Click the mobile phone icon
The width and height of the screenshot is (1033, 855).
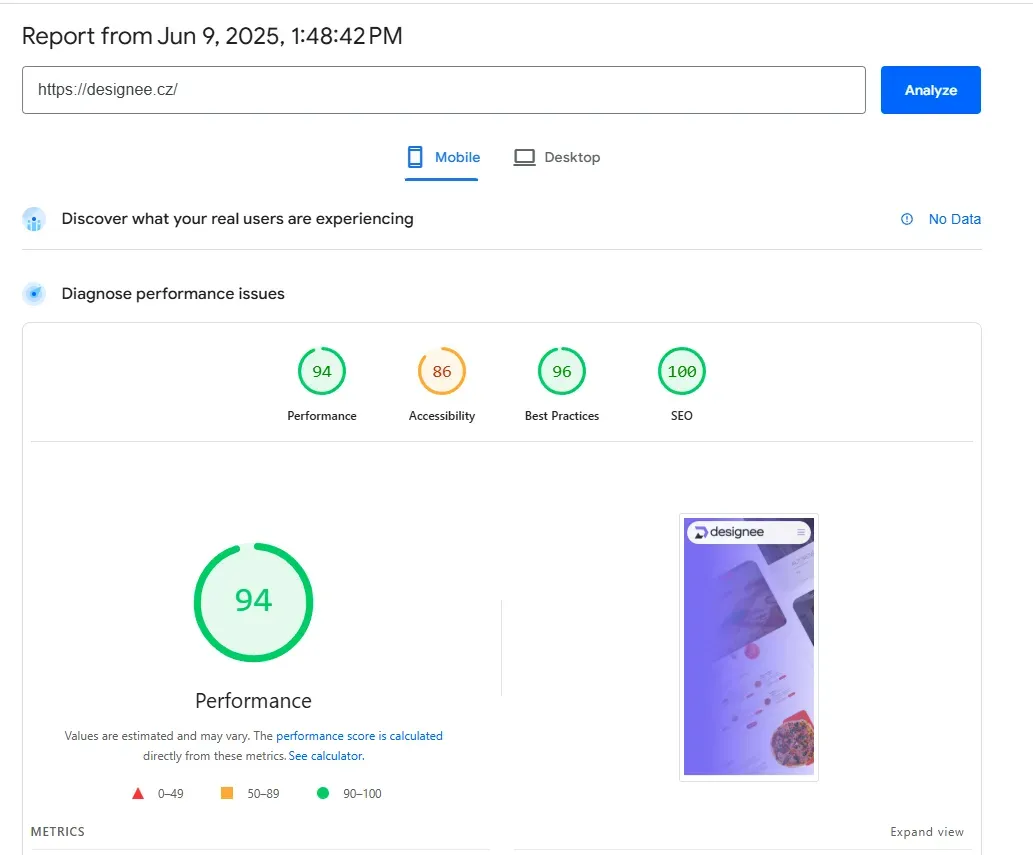415,157
